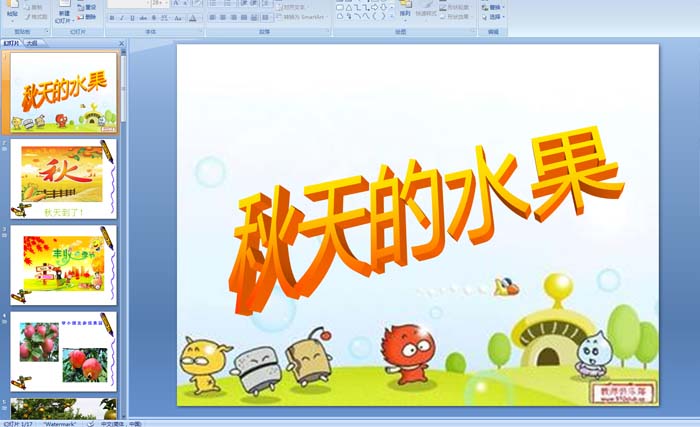
Task: Click the Clear Formatting icon
Action: (196, 3)
